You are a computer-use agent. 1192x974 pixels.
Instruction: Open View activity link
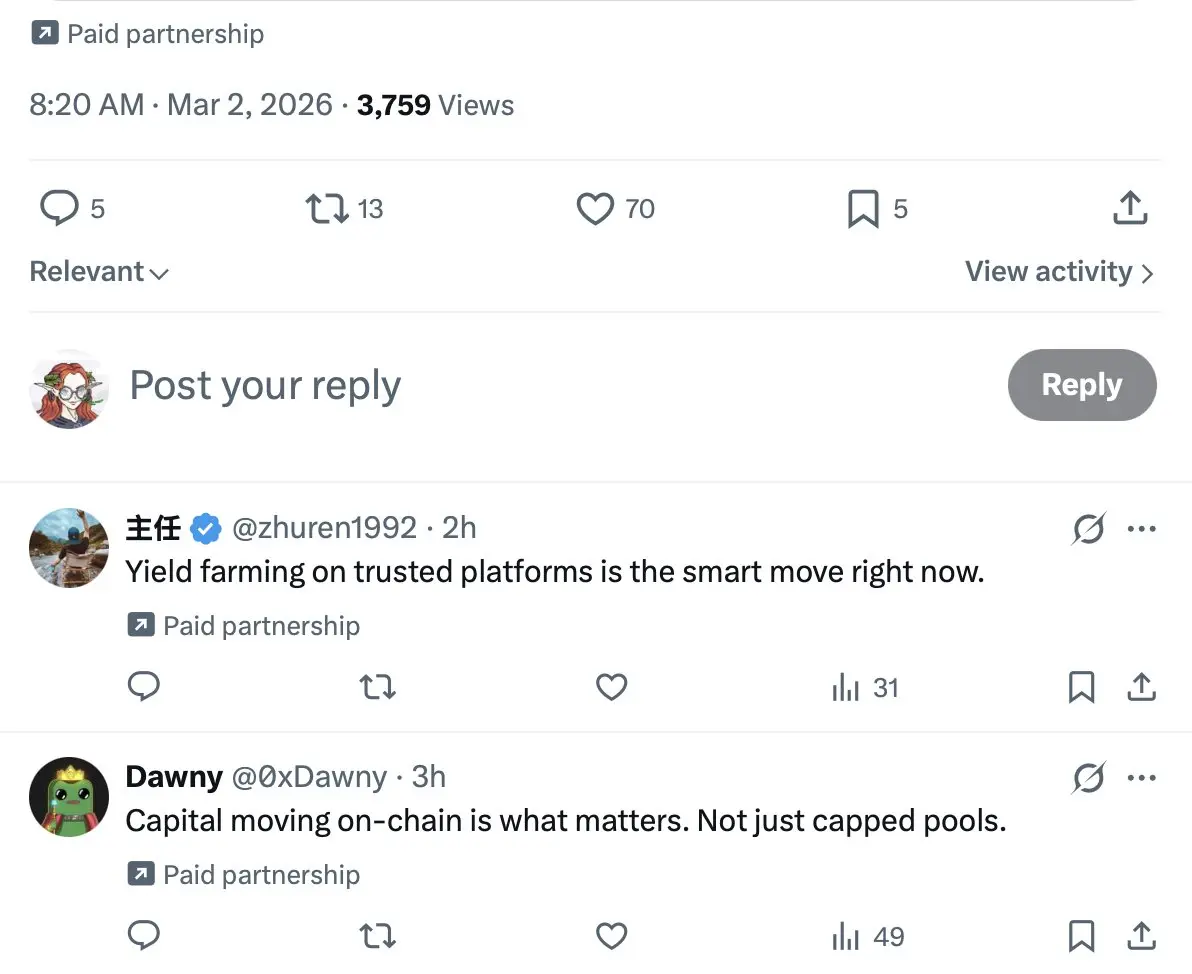click(1059, 272)
